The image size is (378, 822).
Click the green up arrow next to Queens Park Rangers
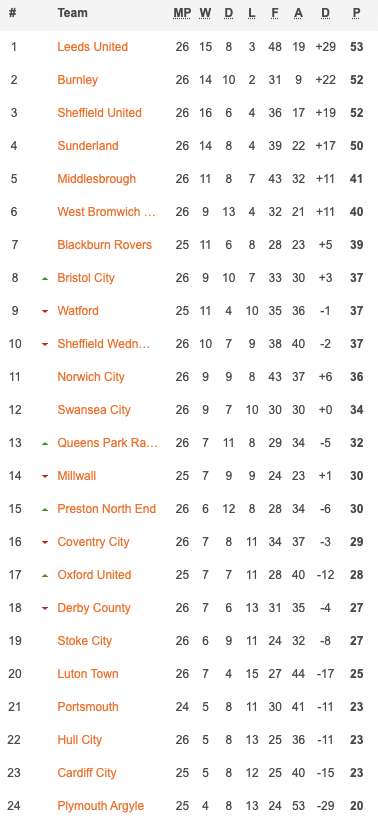pos(45,444)
